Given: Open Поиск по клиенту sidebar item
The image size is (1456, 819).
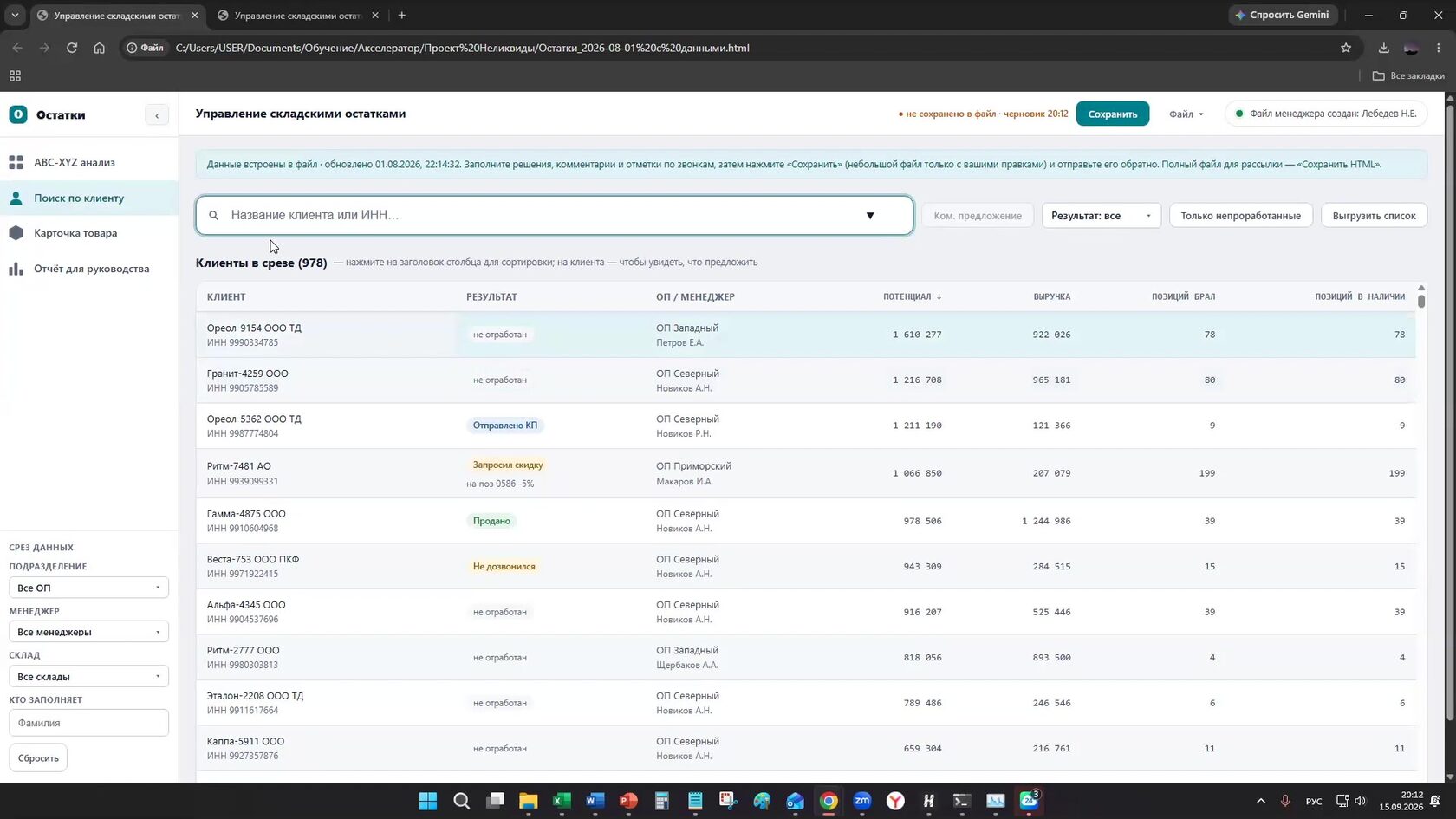Looking at the screenshot, I should point(88,198).
